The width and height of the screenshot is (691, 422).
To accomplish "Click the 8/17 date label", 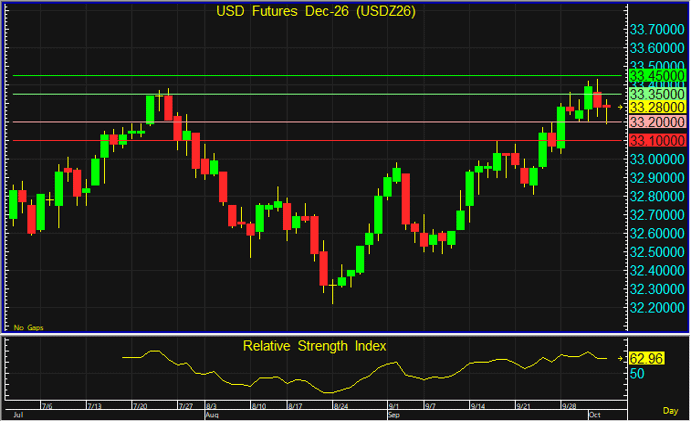I will 295,406.
